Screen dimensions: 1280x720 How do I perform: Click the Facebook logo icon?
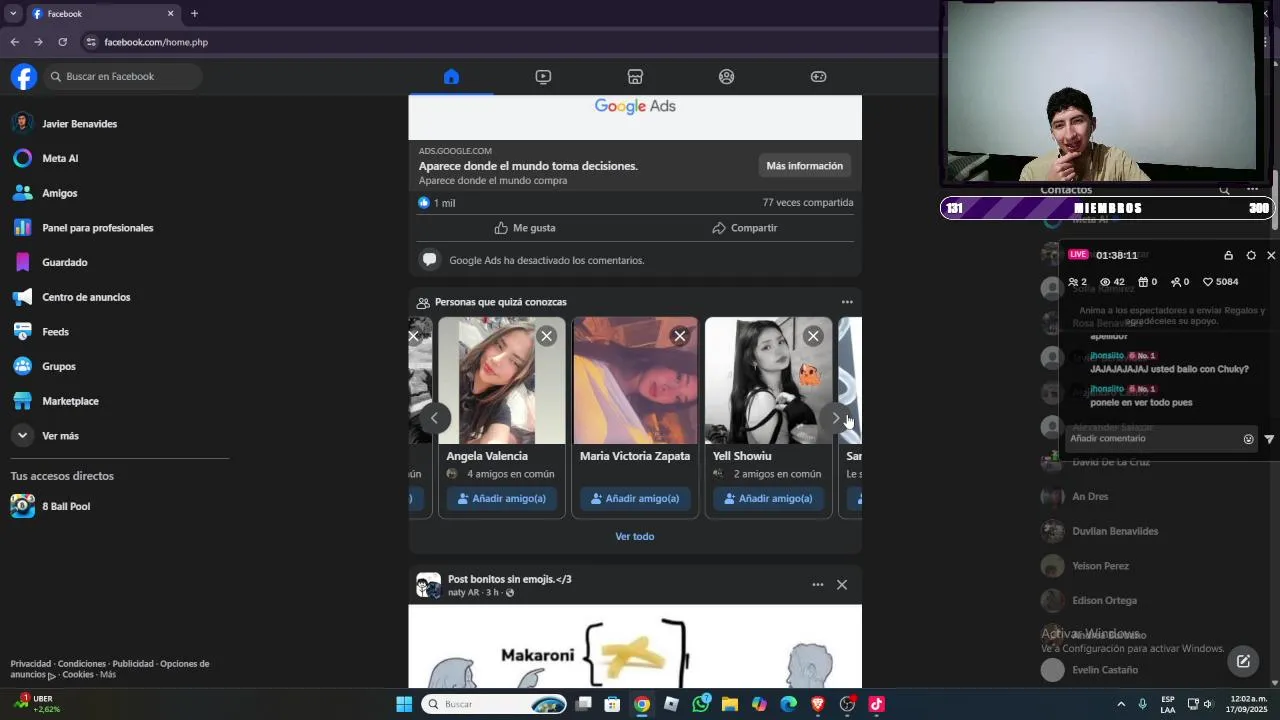(x=24, y=77)
